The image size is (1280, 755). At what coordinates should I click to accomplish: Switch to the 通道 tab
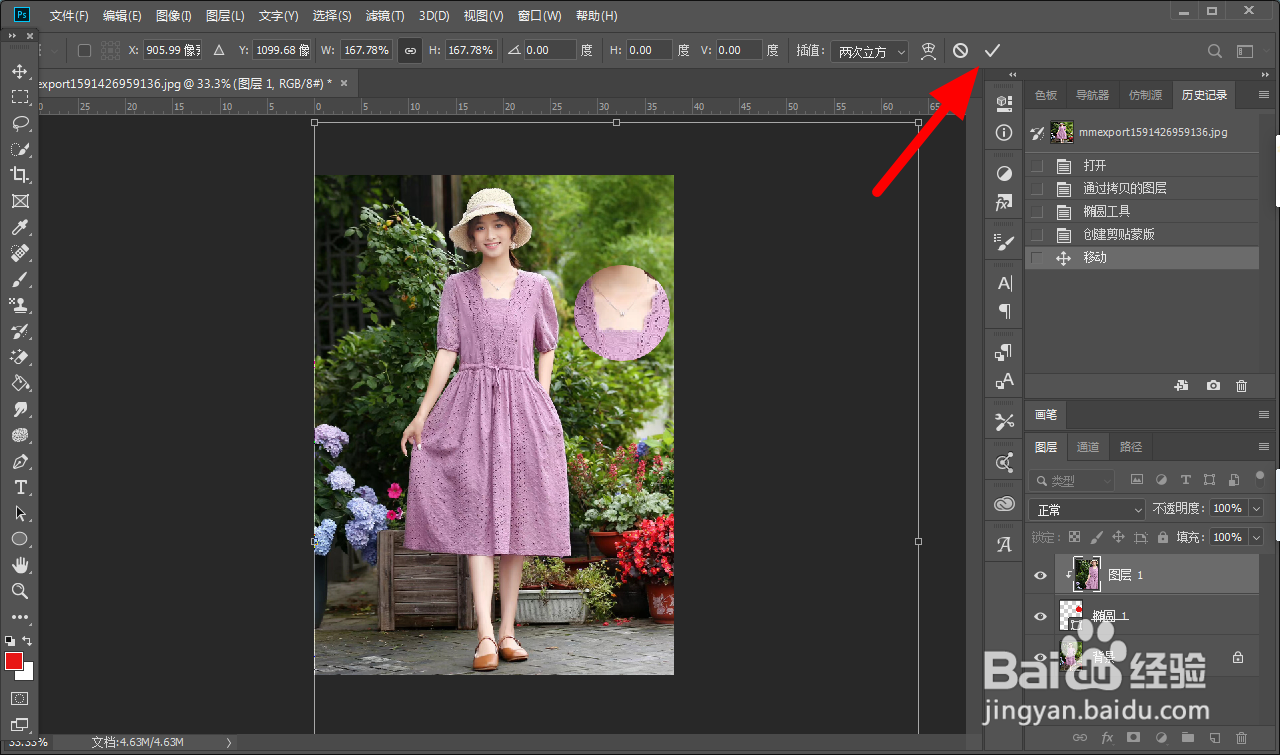(x=1088, y=447)
